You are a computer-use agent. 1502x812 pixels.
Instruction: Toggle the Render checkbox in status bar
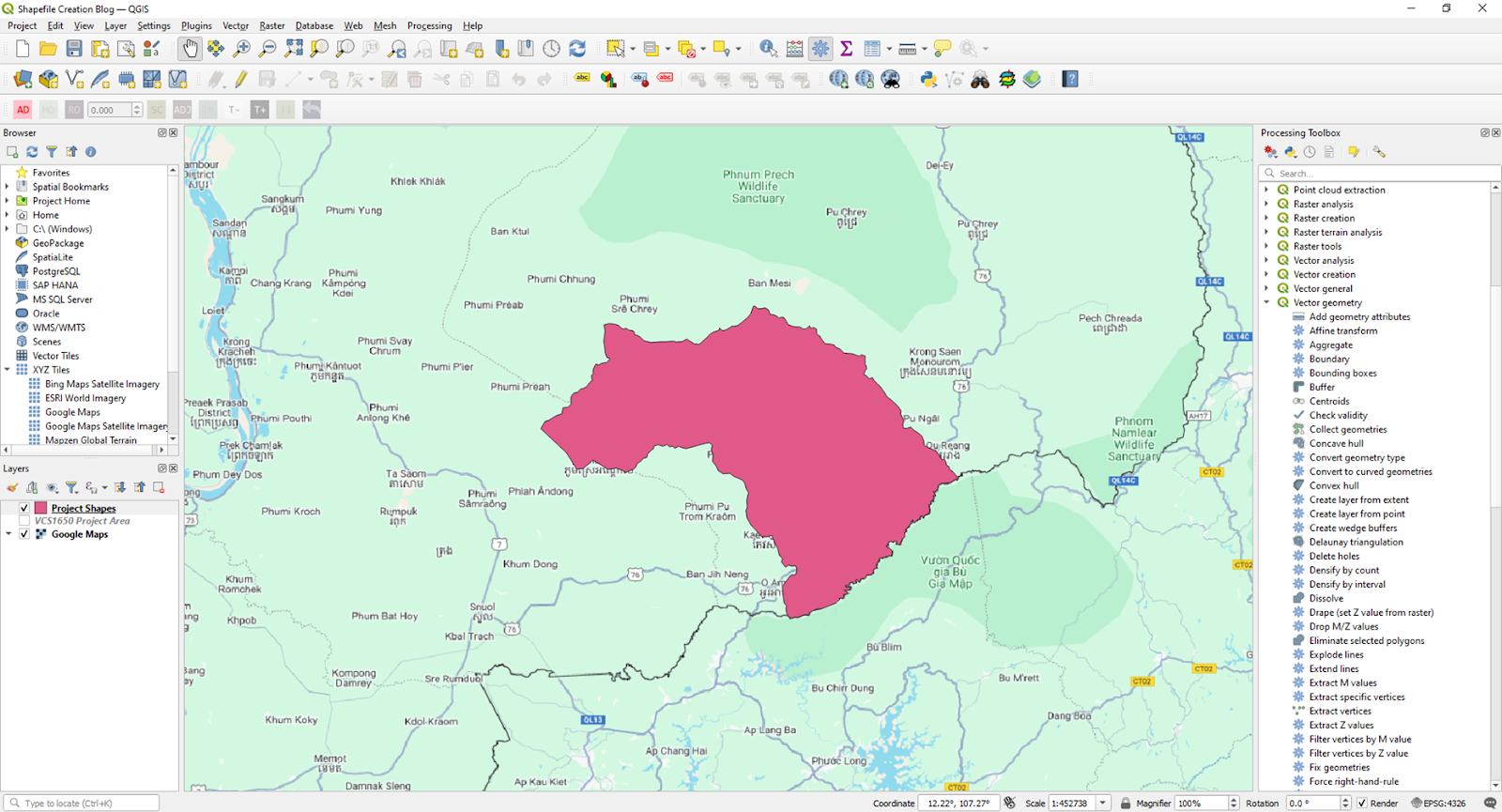1362,804
